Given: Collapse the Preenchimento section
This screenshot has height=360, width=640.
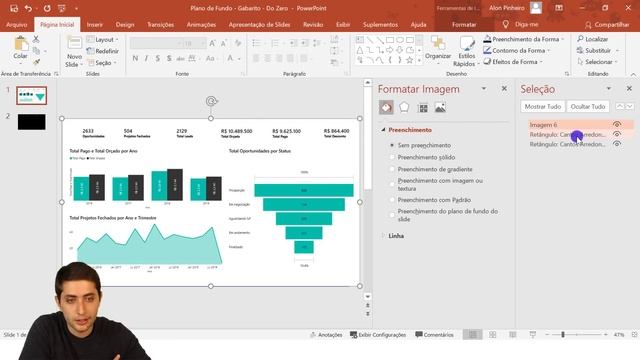Looking at the screenshot, I should click(x=383, y=130).
